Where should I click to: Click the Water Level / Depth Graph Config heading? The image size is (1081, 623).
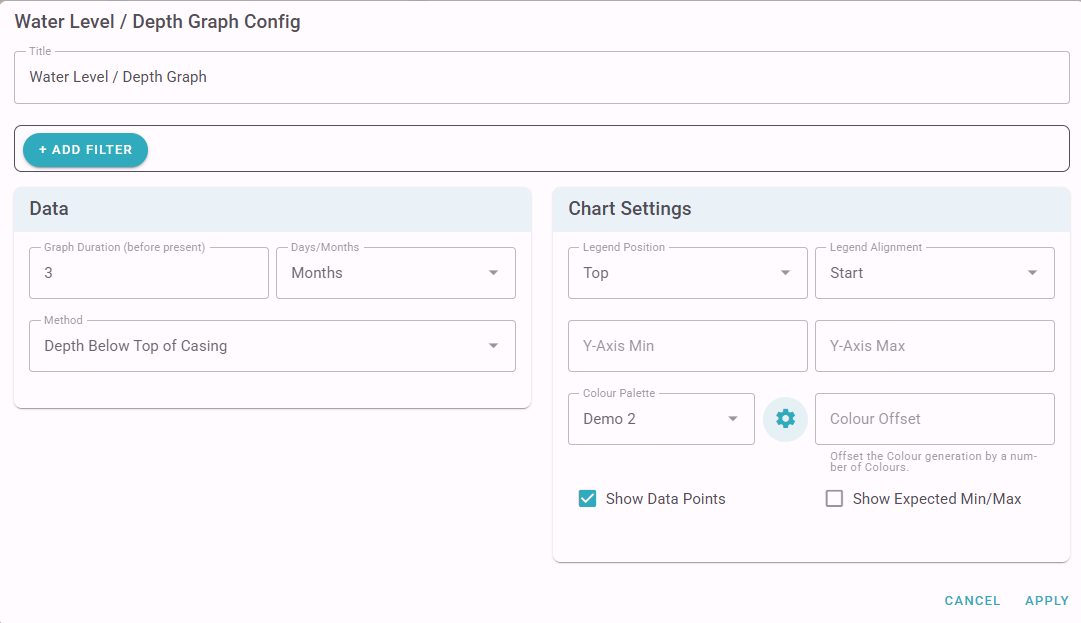(x=157, y=22)
